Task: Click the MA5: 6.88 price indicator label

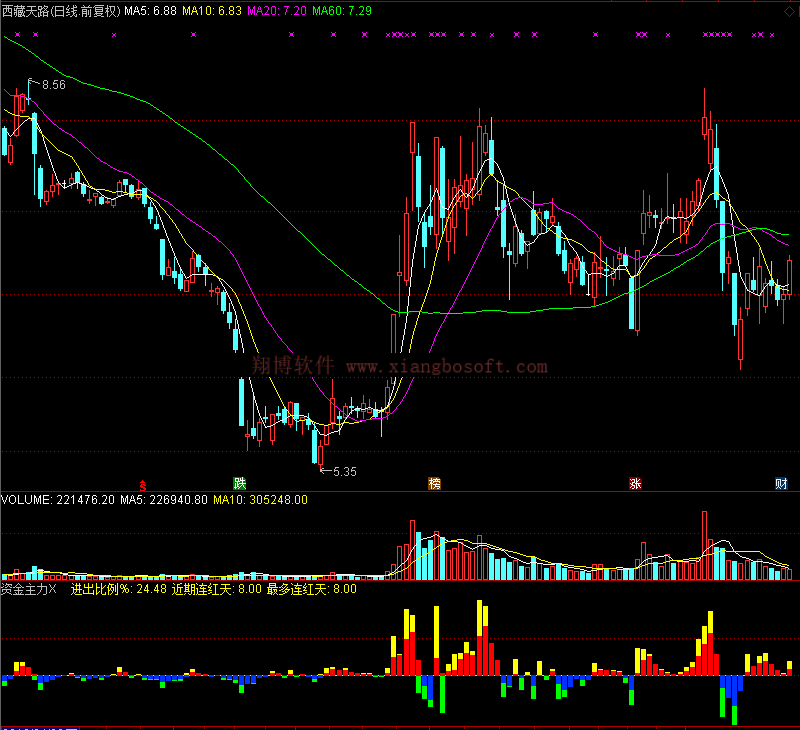Action: coord(150,11)
